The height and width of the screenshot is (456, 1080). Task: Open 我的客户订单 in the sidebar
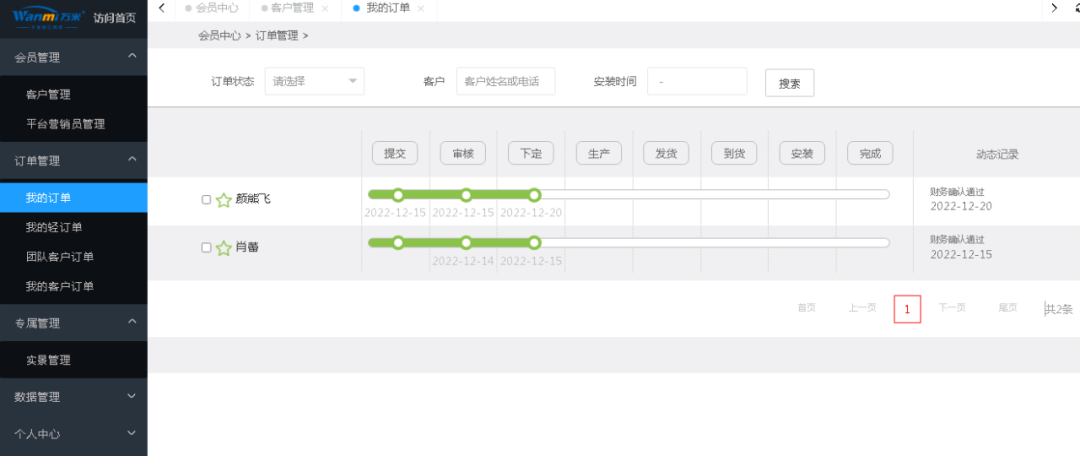(60, 287)
